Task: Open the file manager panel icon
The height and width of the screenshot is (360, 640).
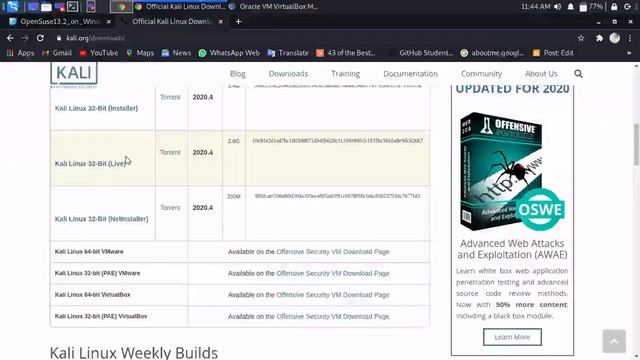Action: tap(46, 7)
